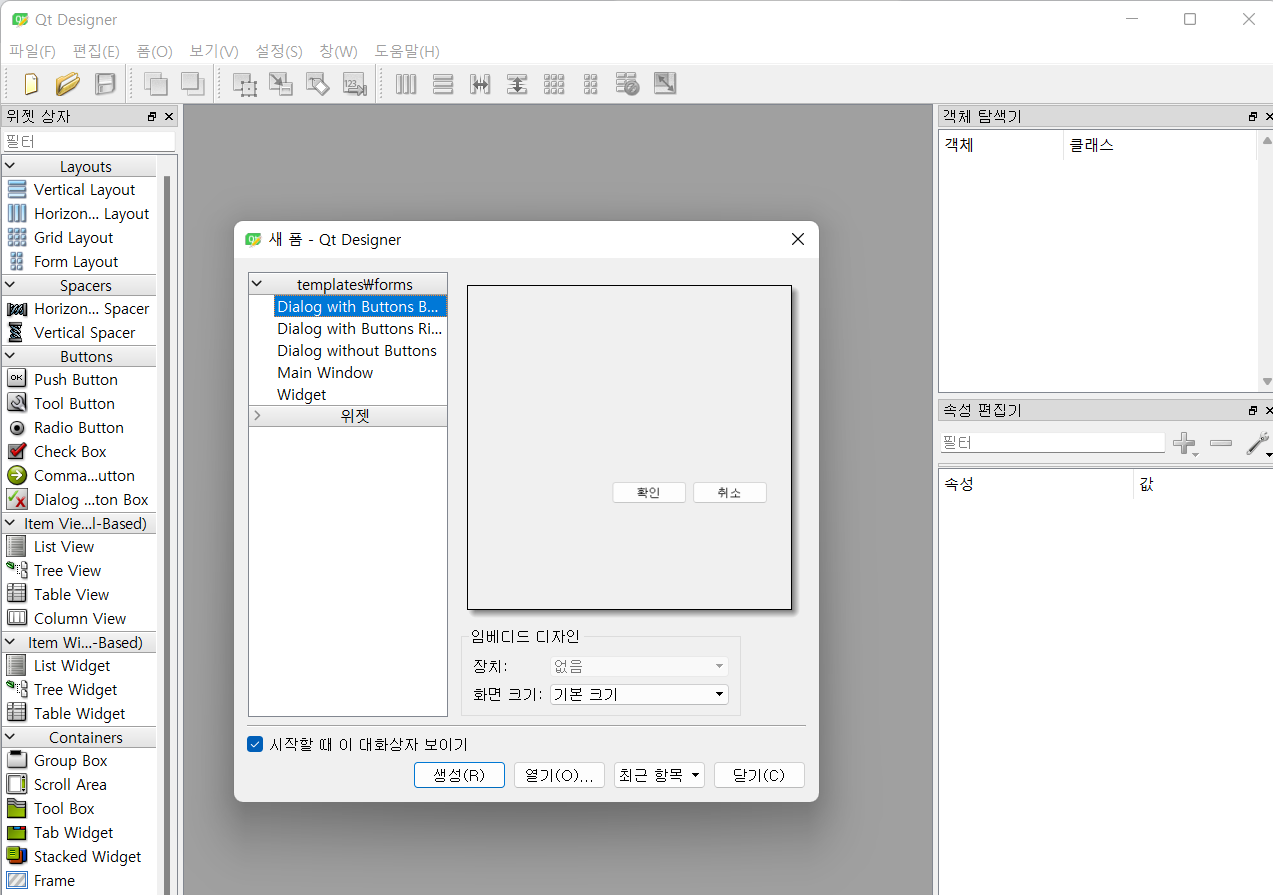This screenshot has width=1273, height=895.
Task: Open the 창(W) menu
Action: pyautogui.click(x=338, y=51)
